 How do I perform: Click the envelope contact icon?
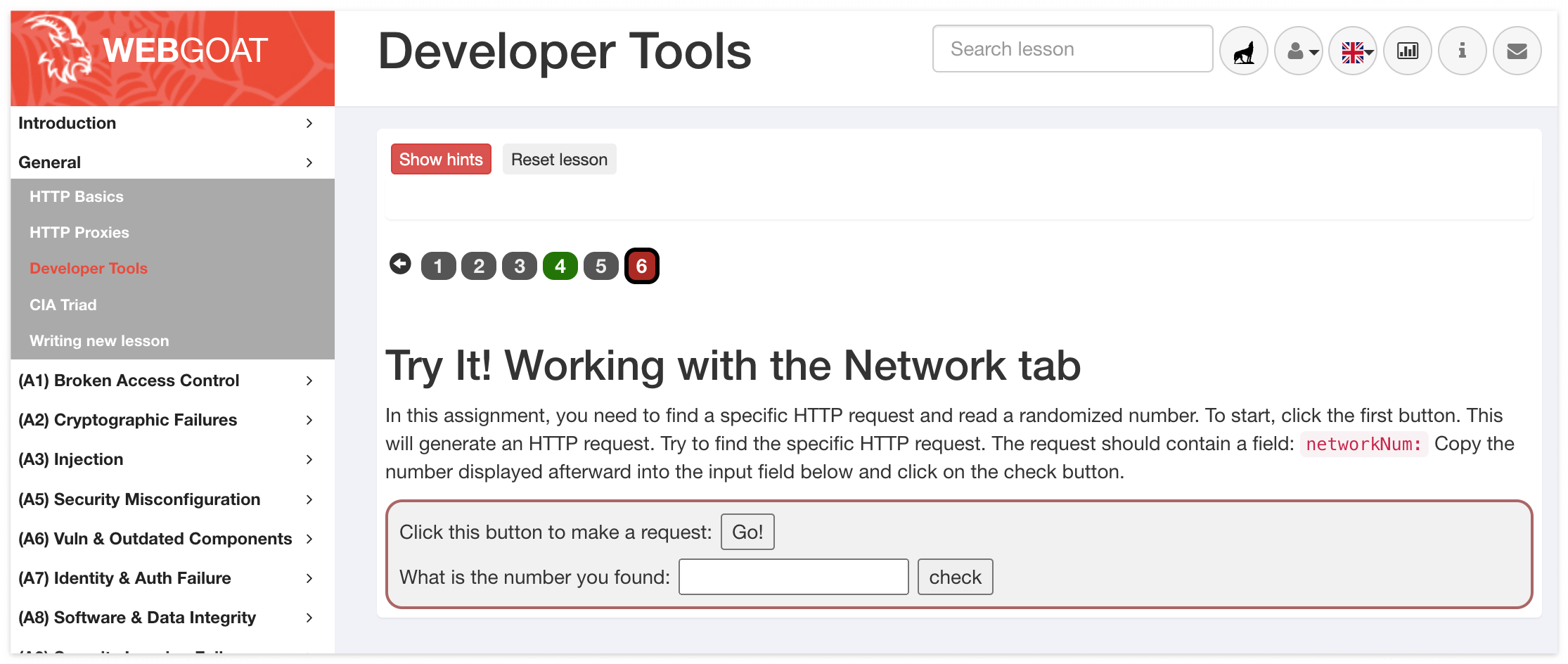pos(1517,51)
